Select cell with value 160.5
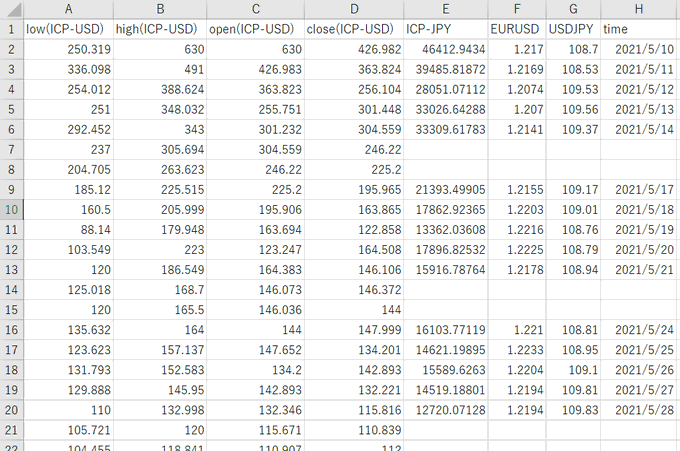The width and height of the screenshot is (680, 451). coord(69,210)
